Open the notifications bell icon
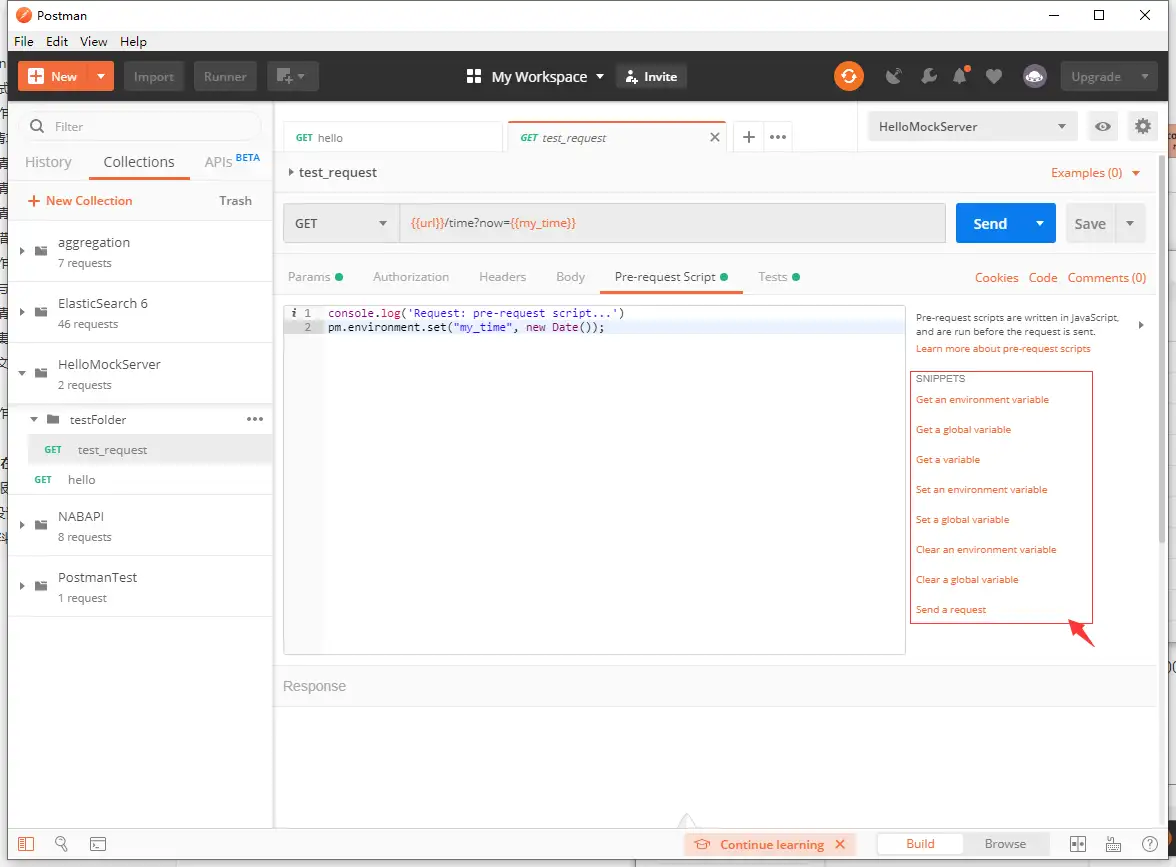 [x=960, y=76]
